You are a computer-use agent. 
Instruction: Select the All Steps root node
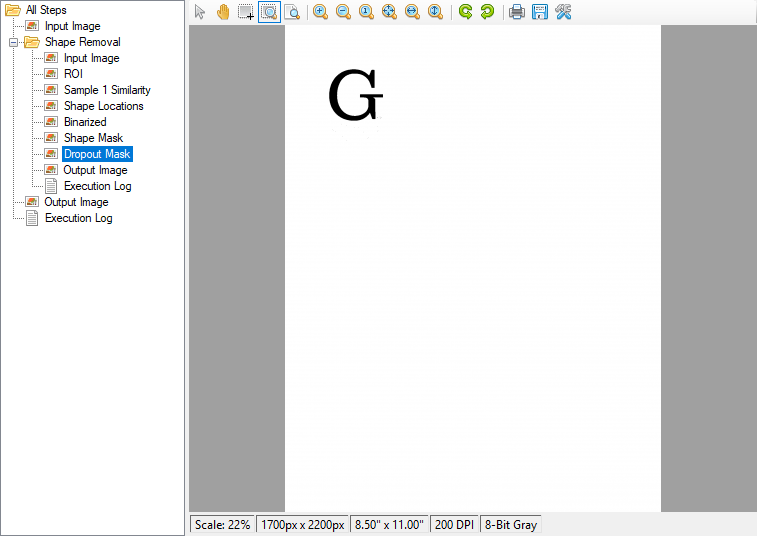coord(46,10)
